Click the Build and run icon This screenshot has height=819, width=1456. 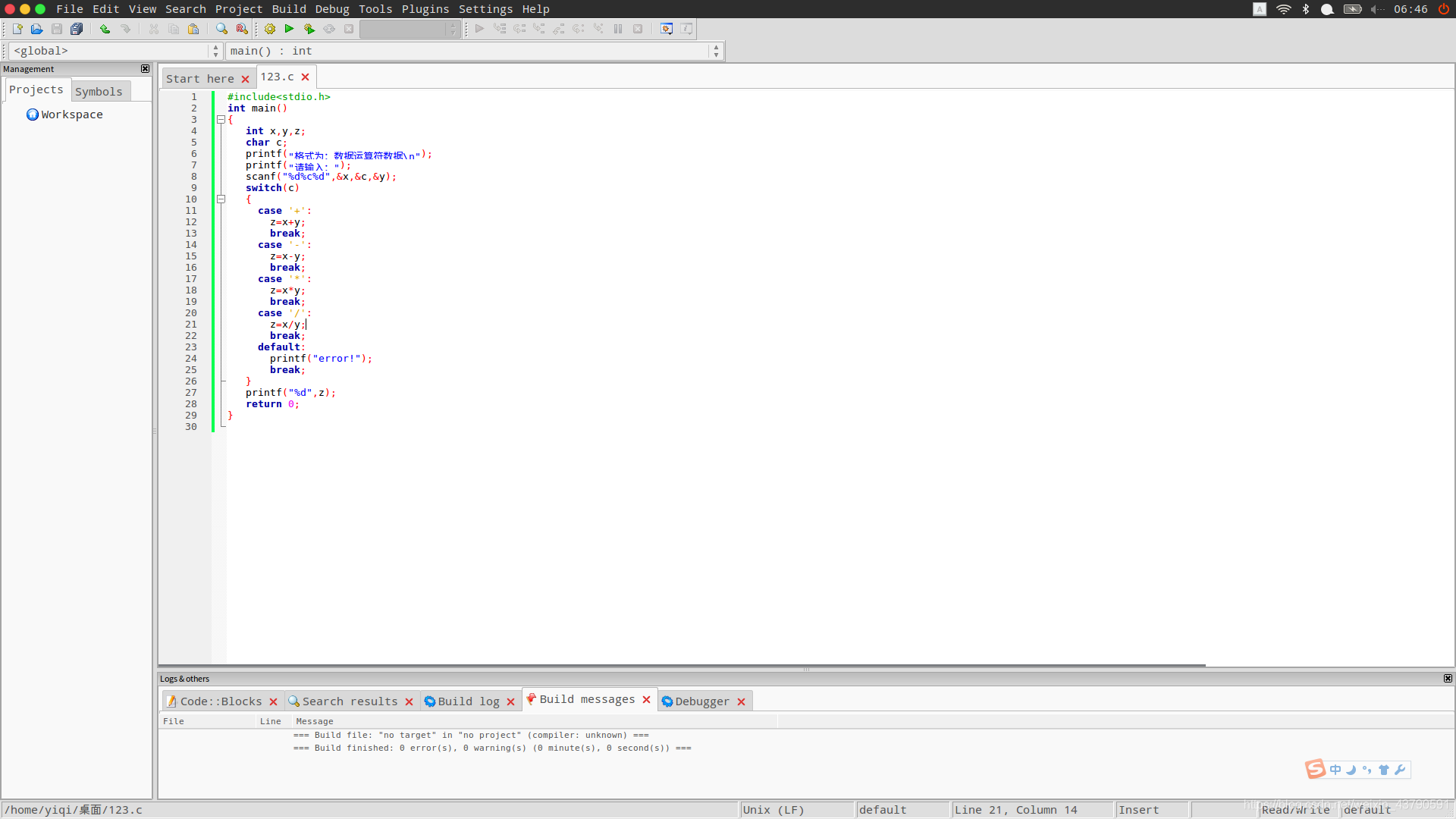click(x=309, y=29)
